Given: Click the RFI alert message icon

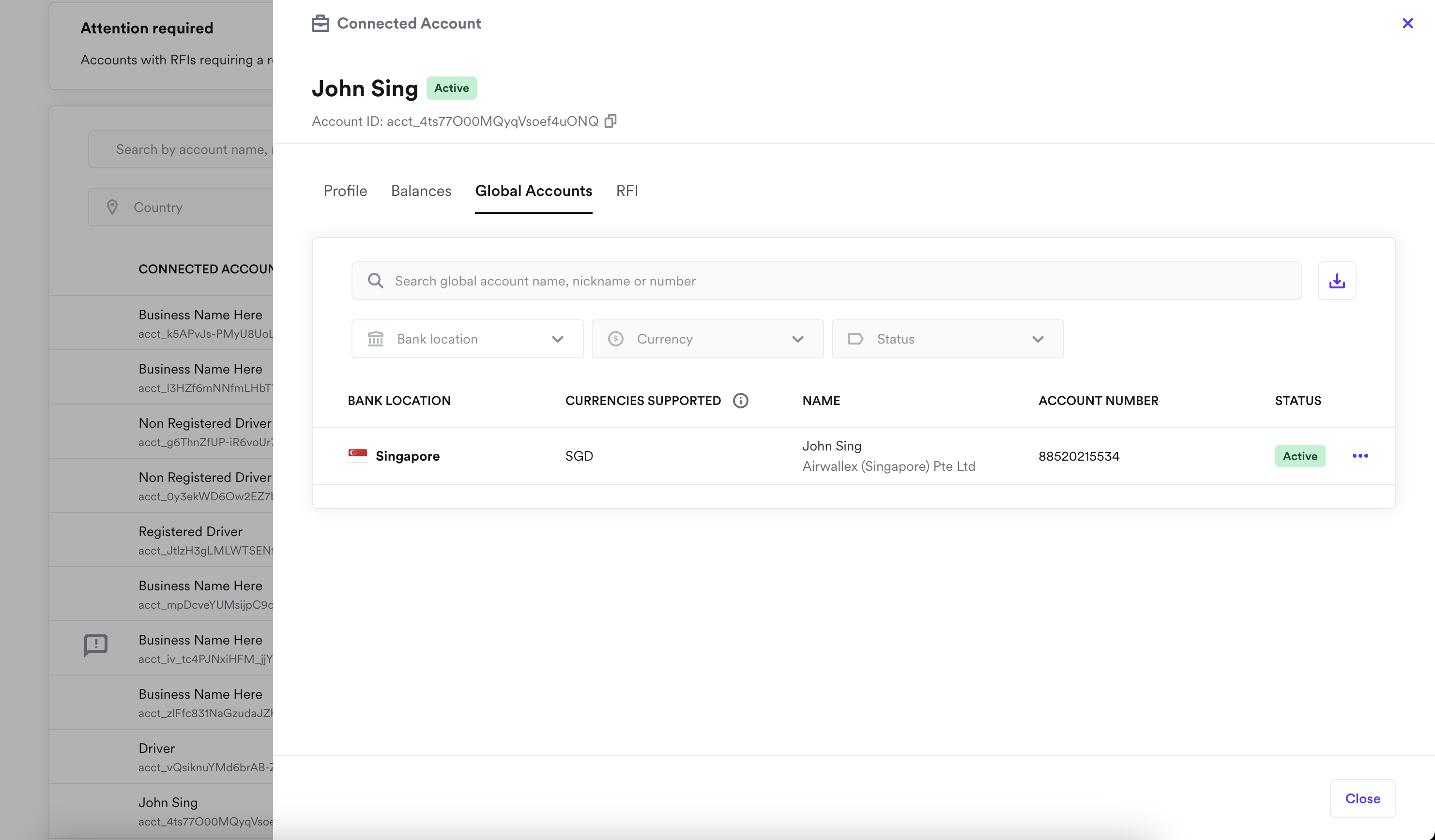Looking at the screenshot, I should [x=96, y=645].
